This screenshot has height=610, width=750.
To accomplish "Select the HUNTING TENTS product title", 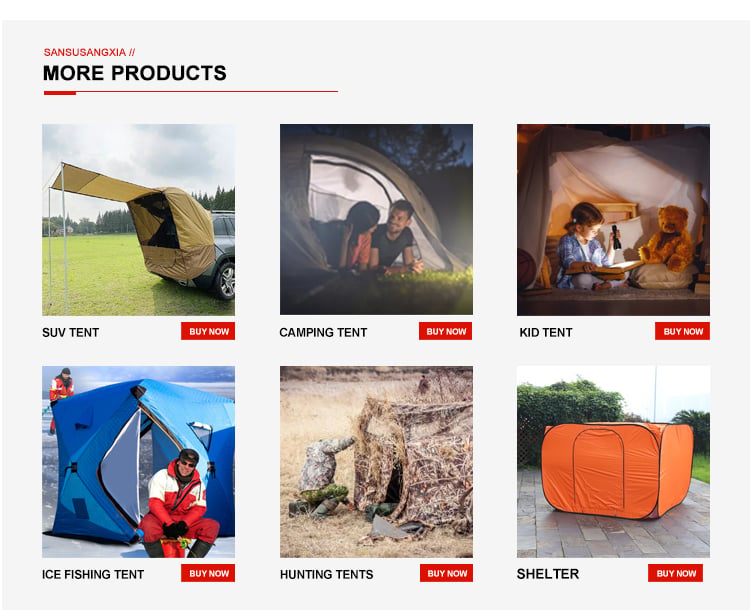I will pyautogui.click(x=327, y=575).
